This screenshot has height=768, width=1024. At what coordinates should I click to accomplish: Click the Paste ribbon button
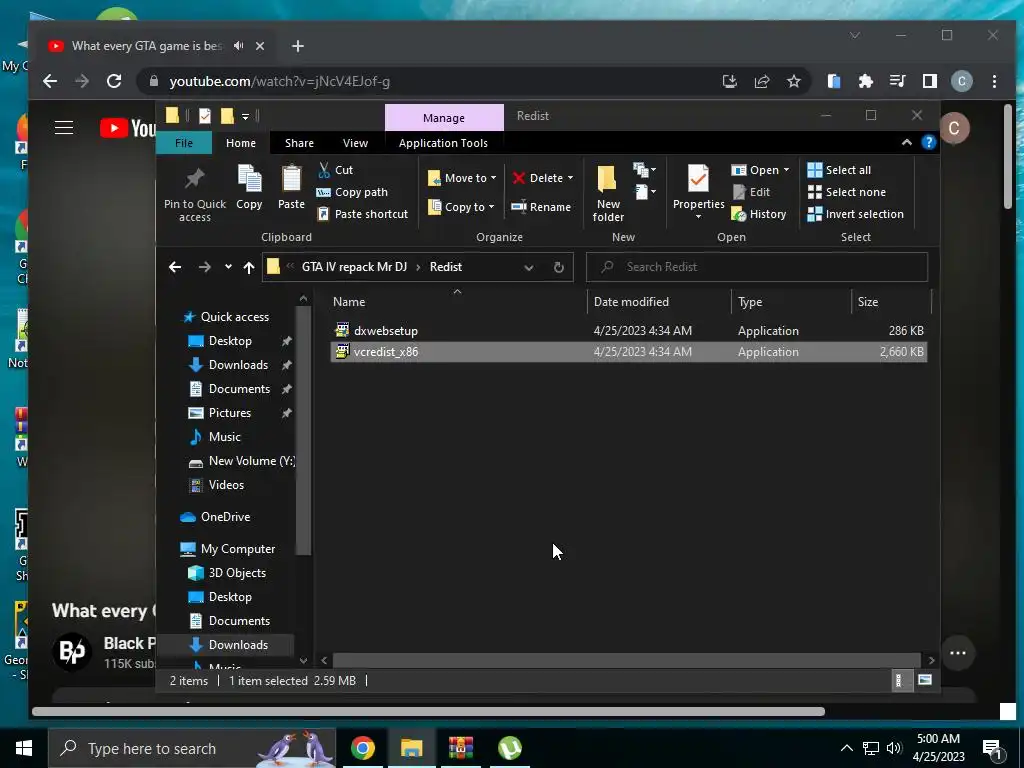[291, 187]
